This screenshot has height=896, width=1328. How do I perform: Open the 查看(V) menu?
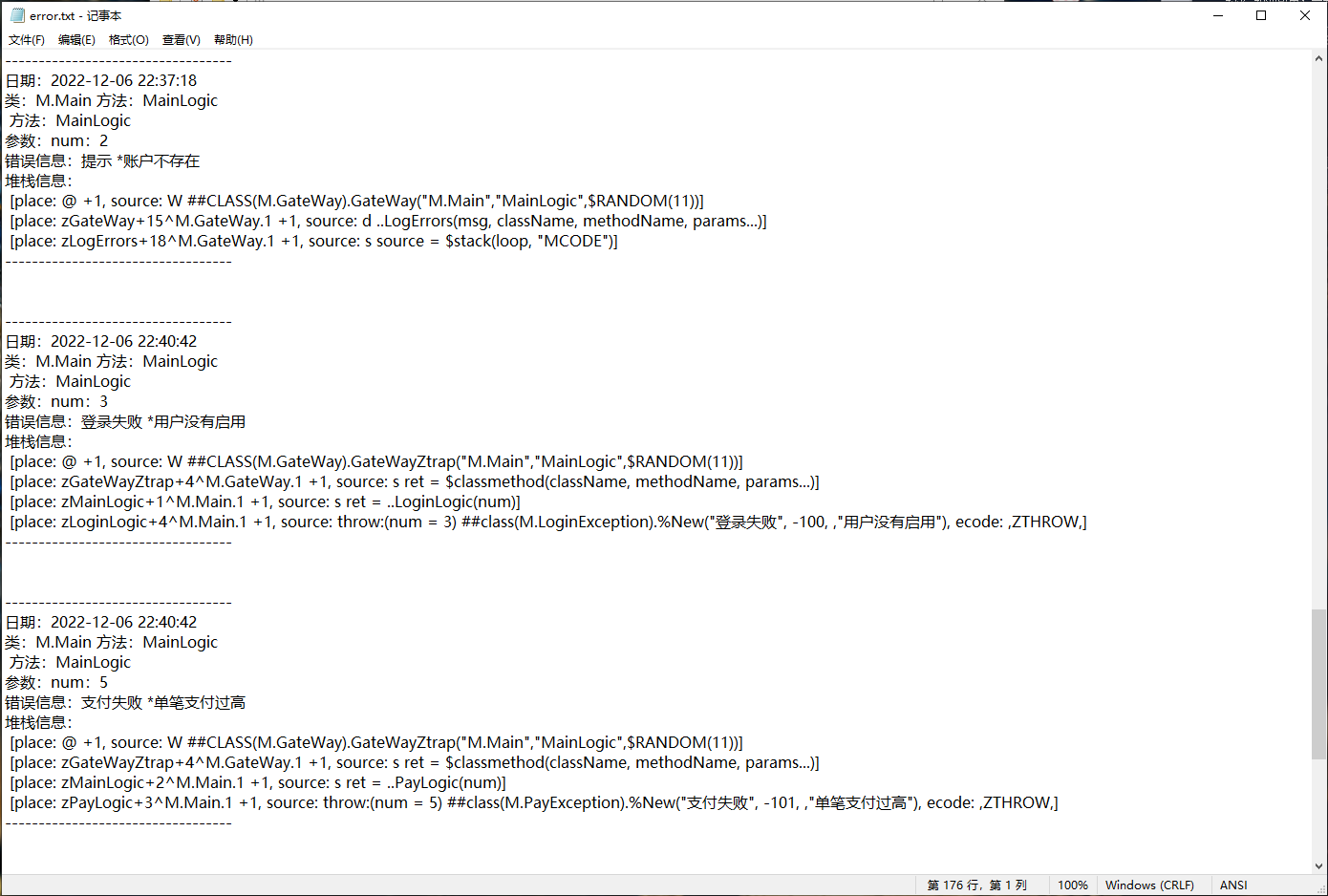182,40
